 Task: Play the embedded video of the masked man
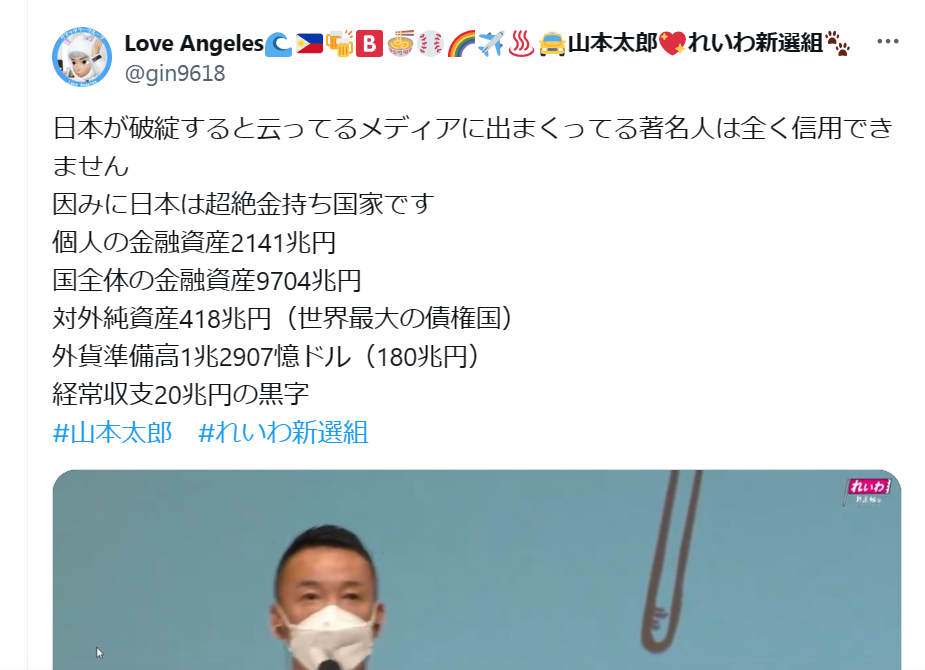477,570
